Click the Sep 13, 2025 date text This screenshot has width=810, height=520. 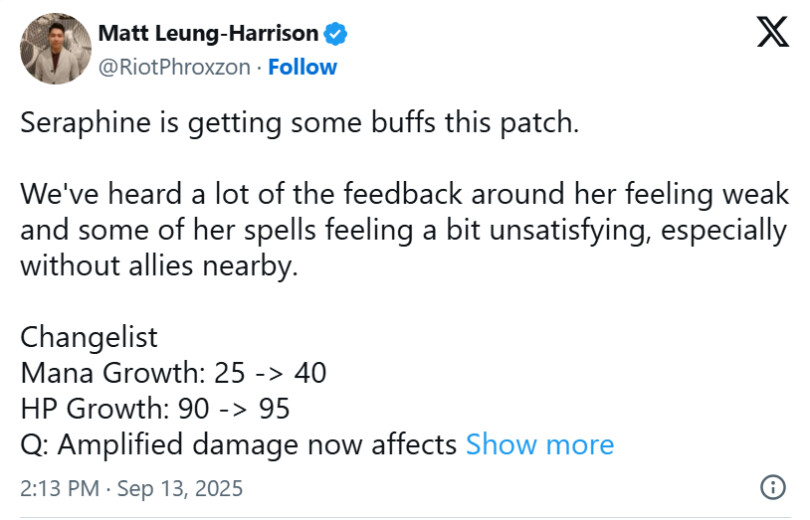click(181, 489)
